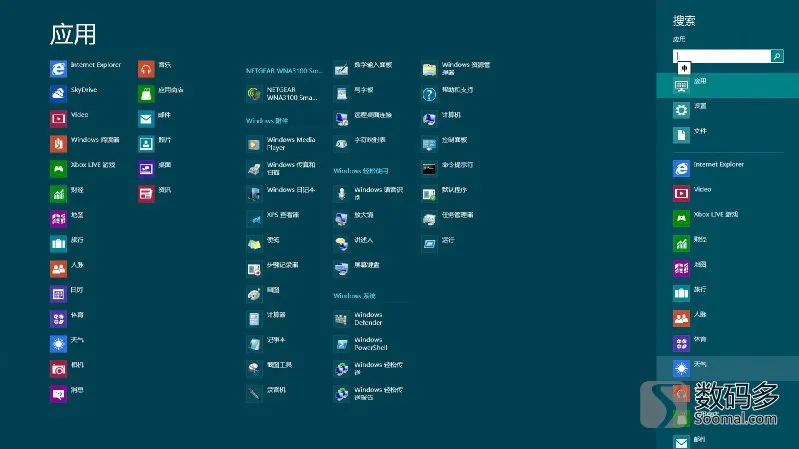Screen dimensions: 799x449
Task: Open Windows Defender
Action: coord(359,319)
